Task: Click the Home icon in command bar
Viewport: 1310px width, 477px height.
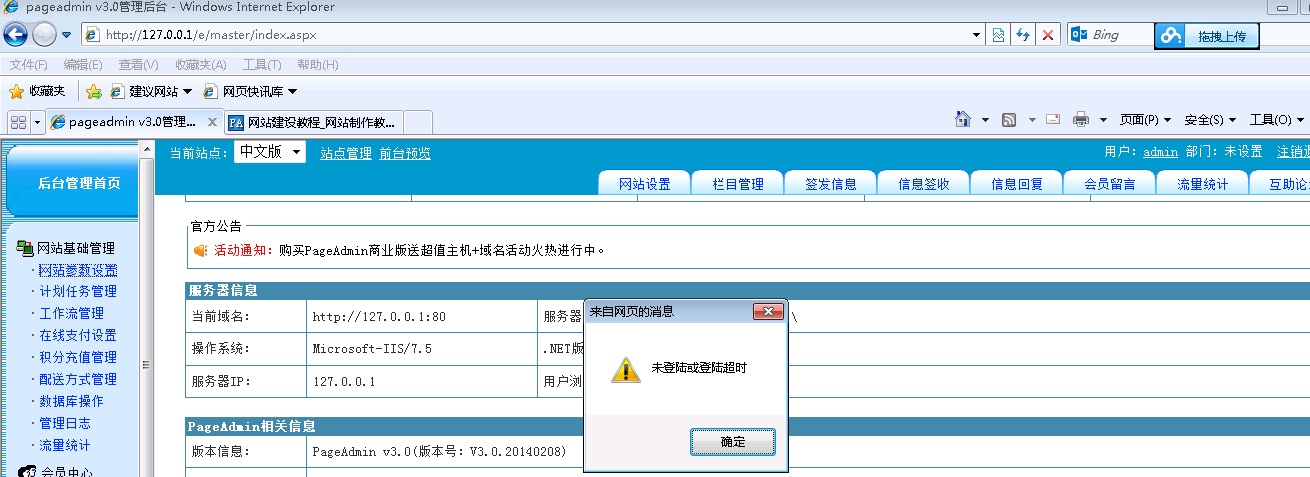Action: tap(963, 120)
